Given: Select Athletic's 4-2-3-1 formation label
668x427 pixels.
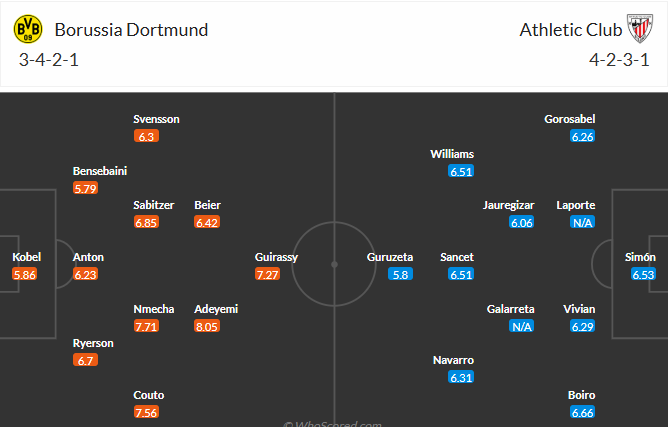Looking at the screenshot, I should pyautogui.click(x=620, y=58).
